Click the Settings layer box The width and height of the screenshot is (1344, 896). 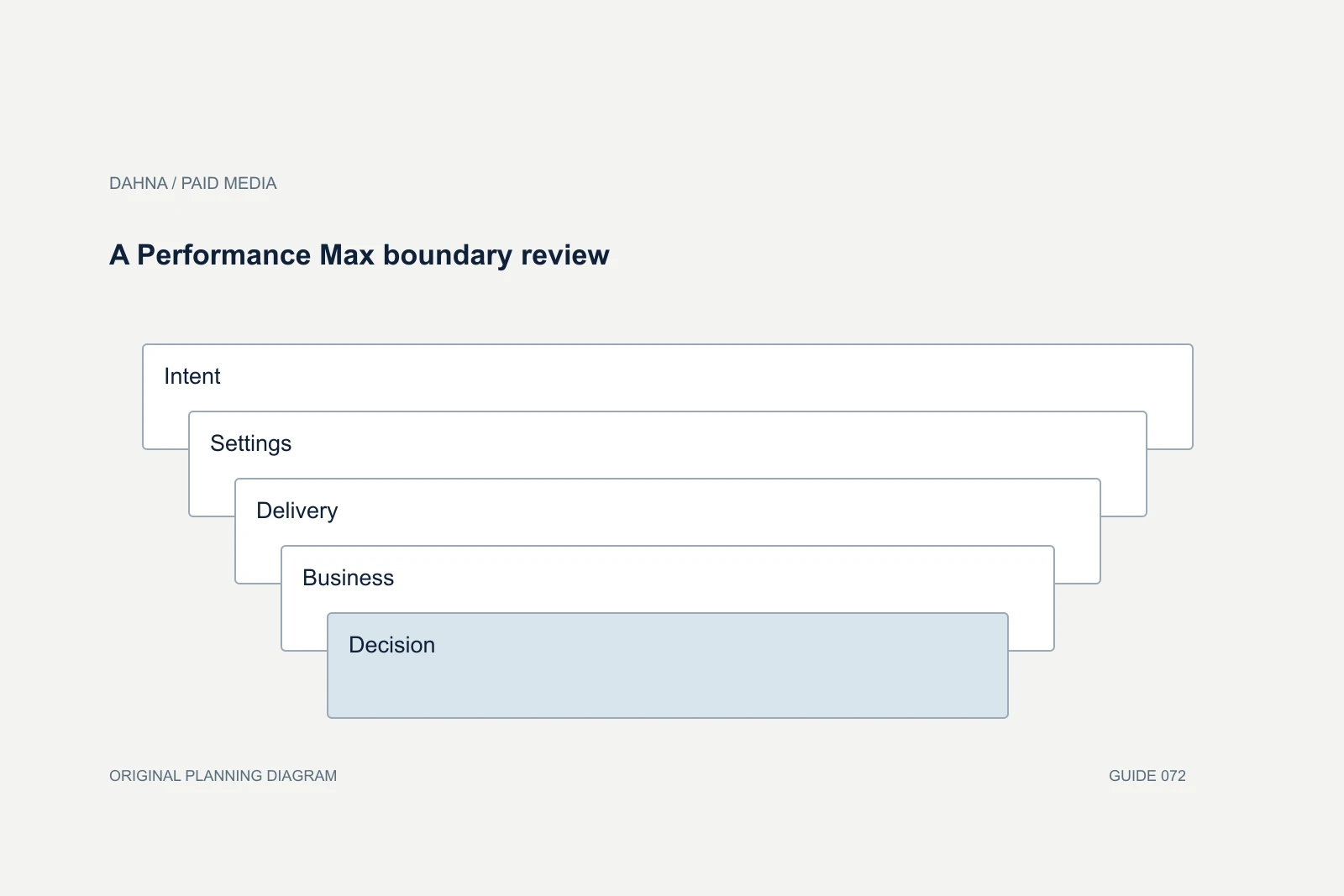(668, 444)
